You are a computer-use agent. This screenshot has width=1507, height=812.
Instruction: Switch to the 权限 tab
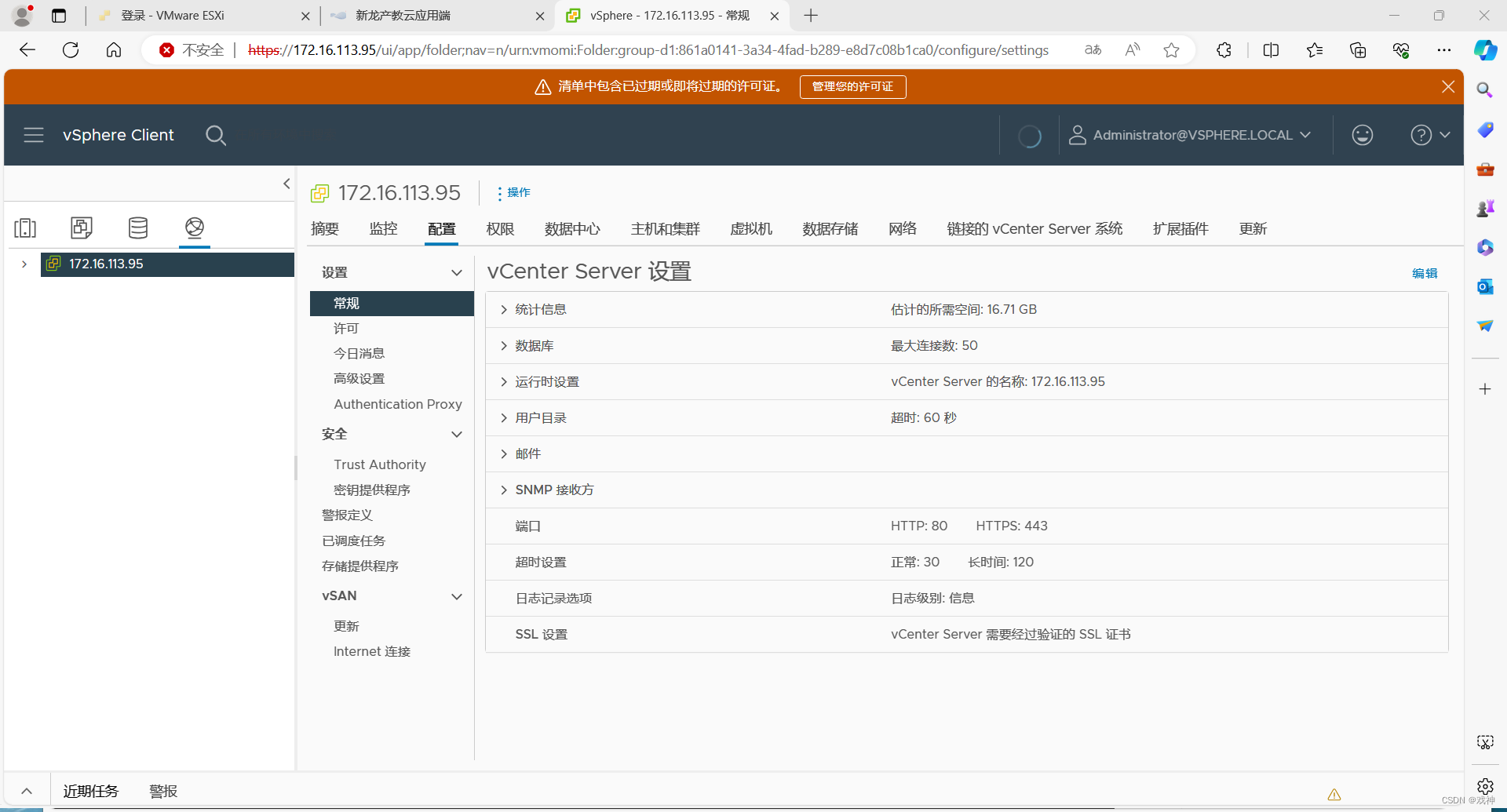coord(500,228)
